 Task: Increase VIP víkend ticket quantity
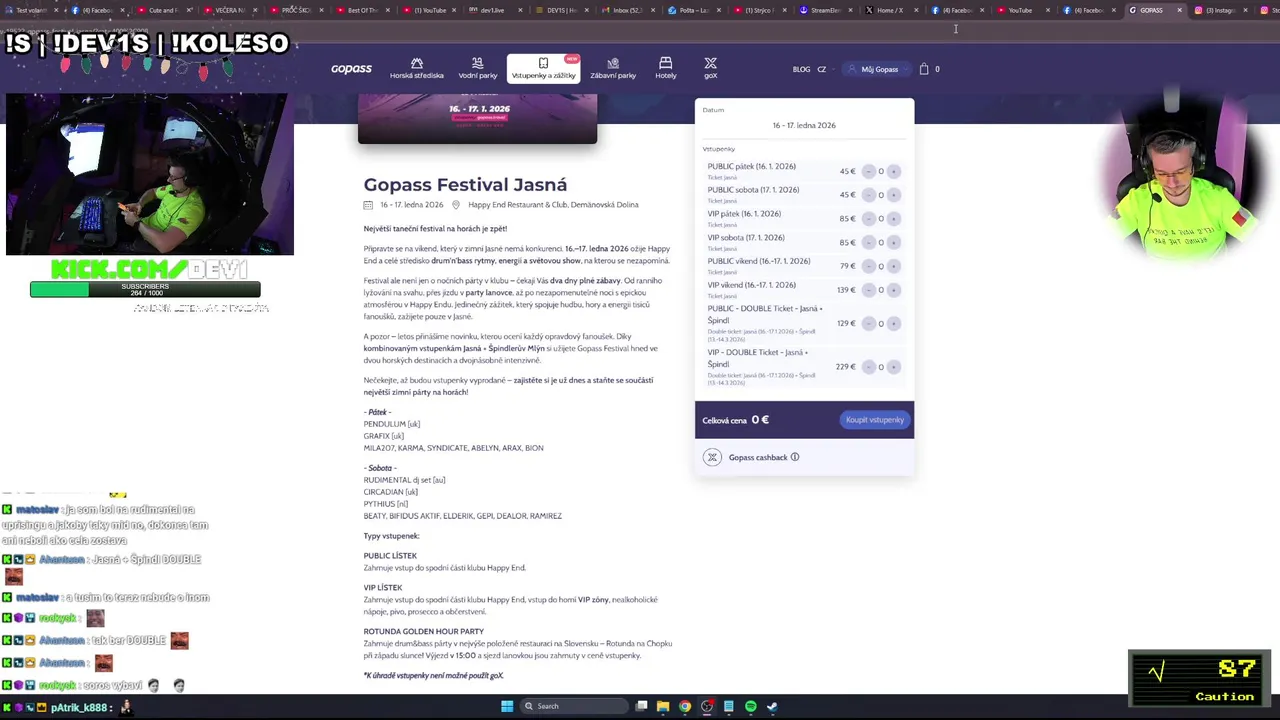click(894, 290)
